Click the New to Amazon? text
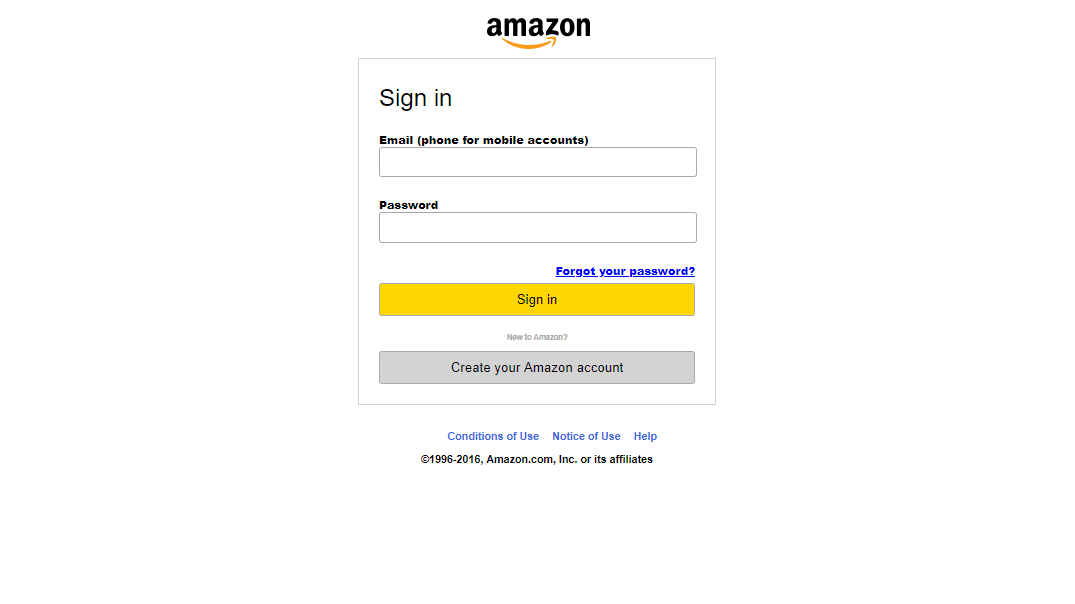 537,337
